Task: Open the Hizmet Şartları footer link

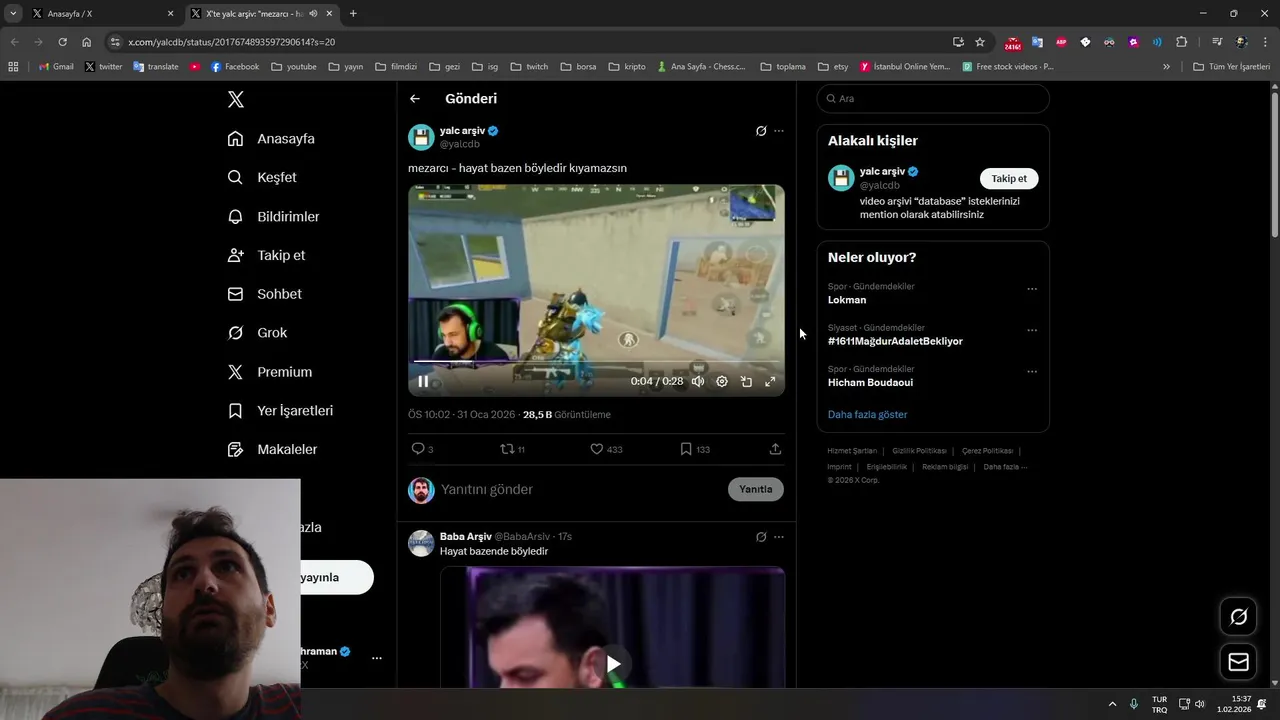Action: (852, 451)
